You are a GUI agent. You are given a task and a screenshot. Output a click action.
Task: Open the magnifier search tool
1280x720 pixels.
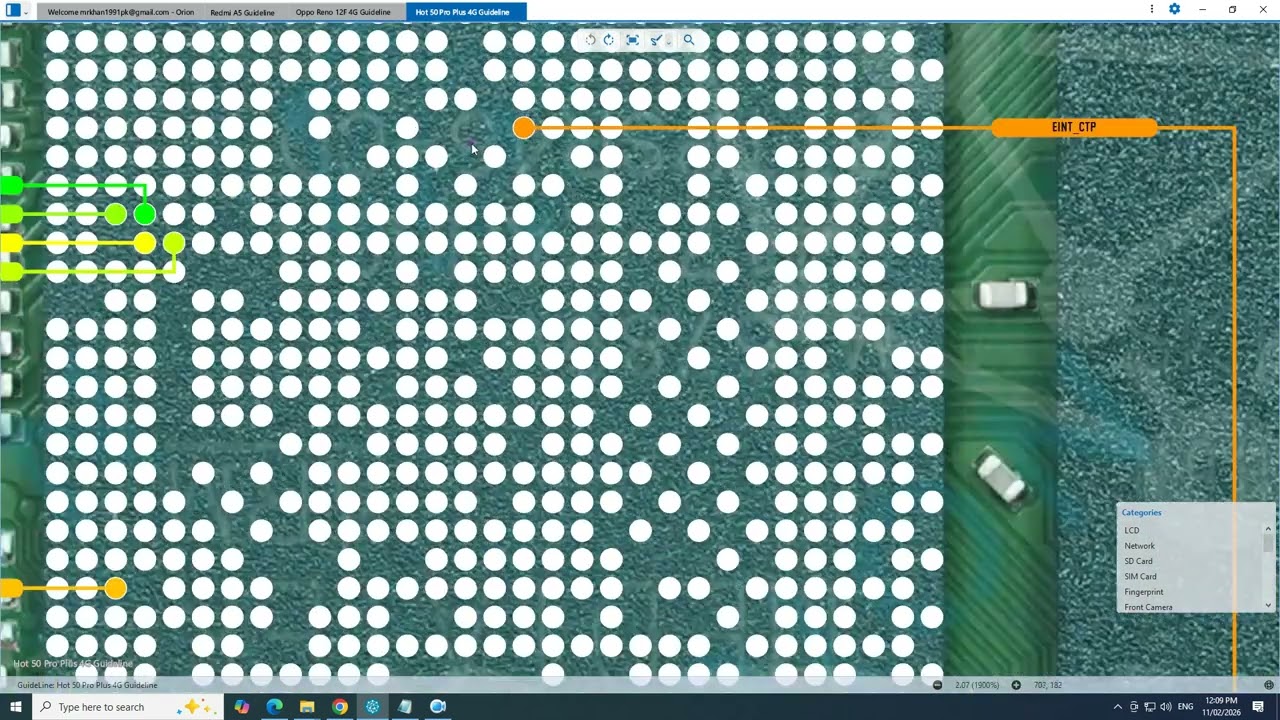(x=688, y=40)
